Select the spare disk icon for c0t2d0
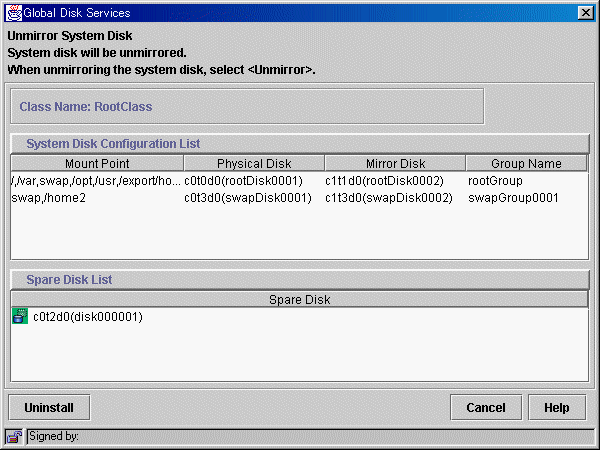Image resolution: width=600 pixels, height=450 pixels. (x=20, y=316)
